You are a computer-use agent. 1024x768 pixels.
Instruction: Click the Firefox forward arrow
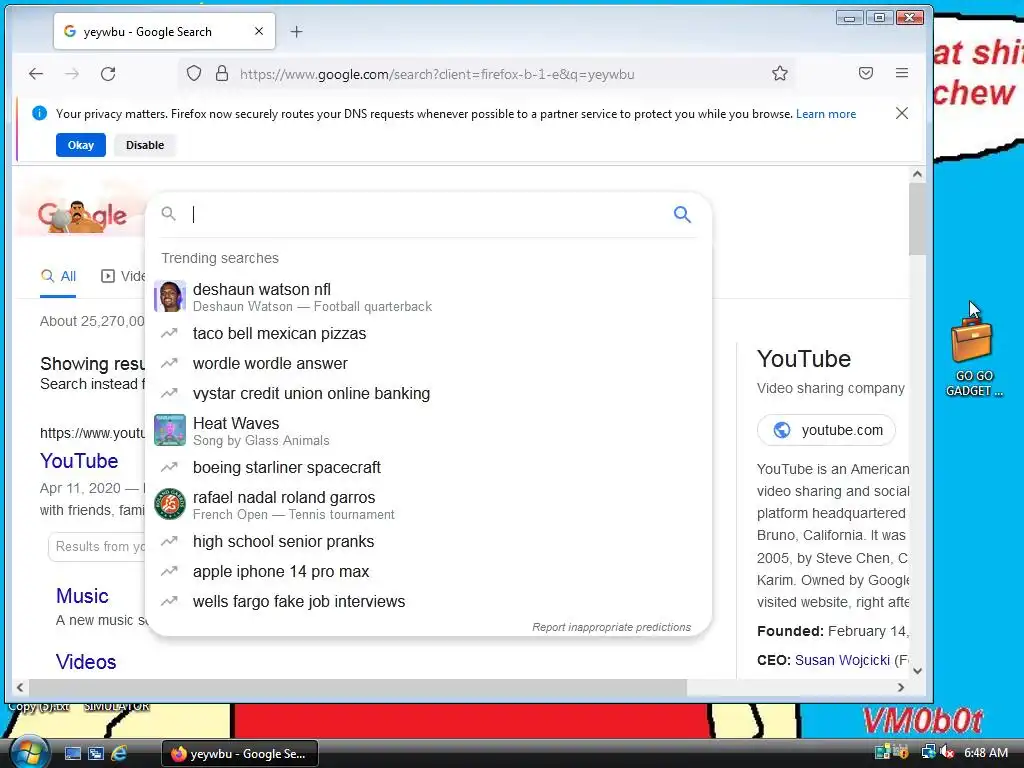pyautogui.click(x=72, y=74)
